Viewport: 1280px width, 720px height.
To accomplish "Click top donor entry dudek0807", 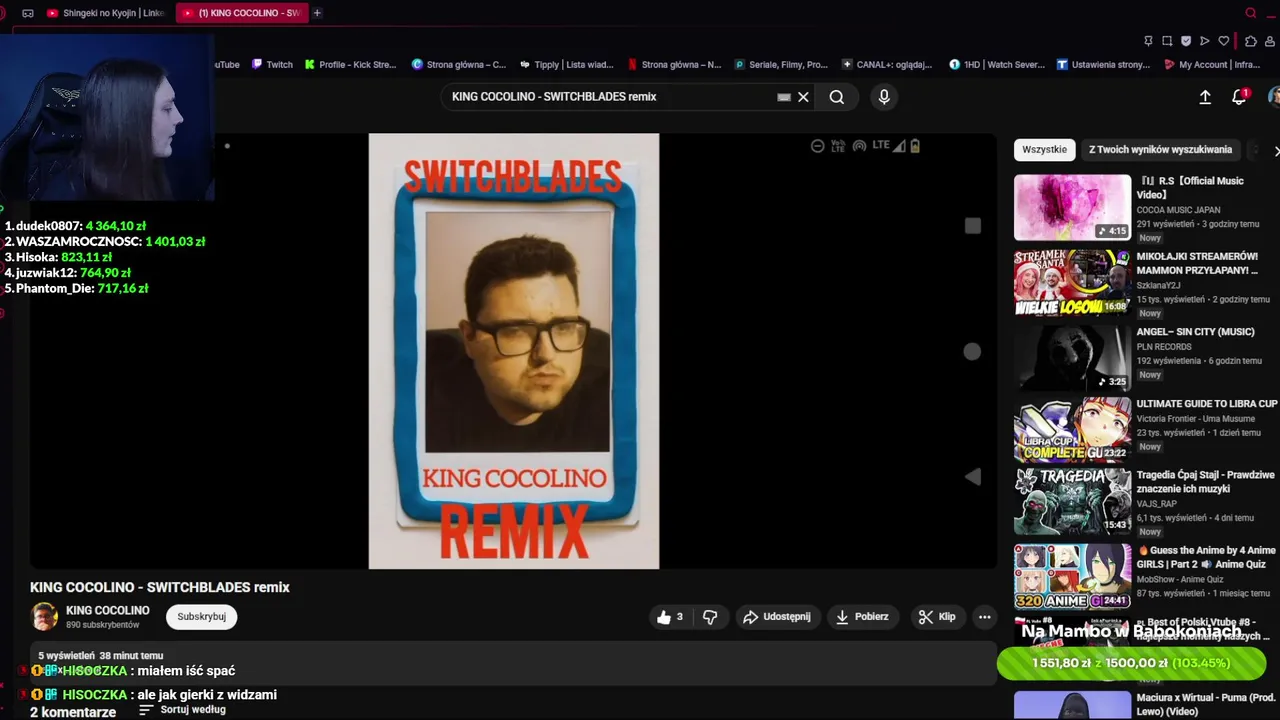I will [76, 226].
